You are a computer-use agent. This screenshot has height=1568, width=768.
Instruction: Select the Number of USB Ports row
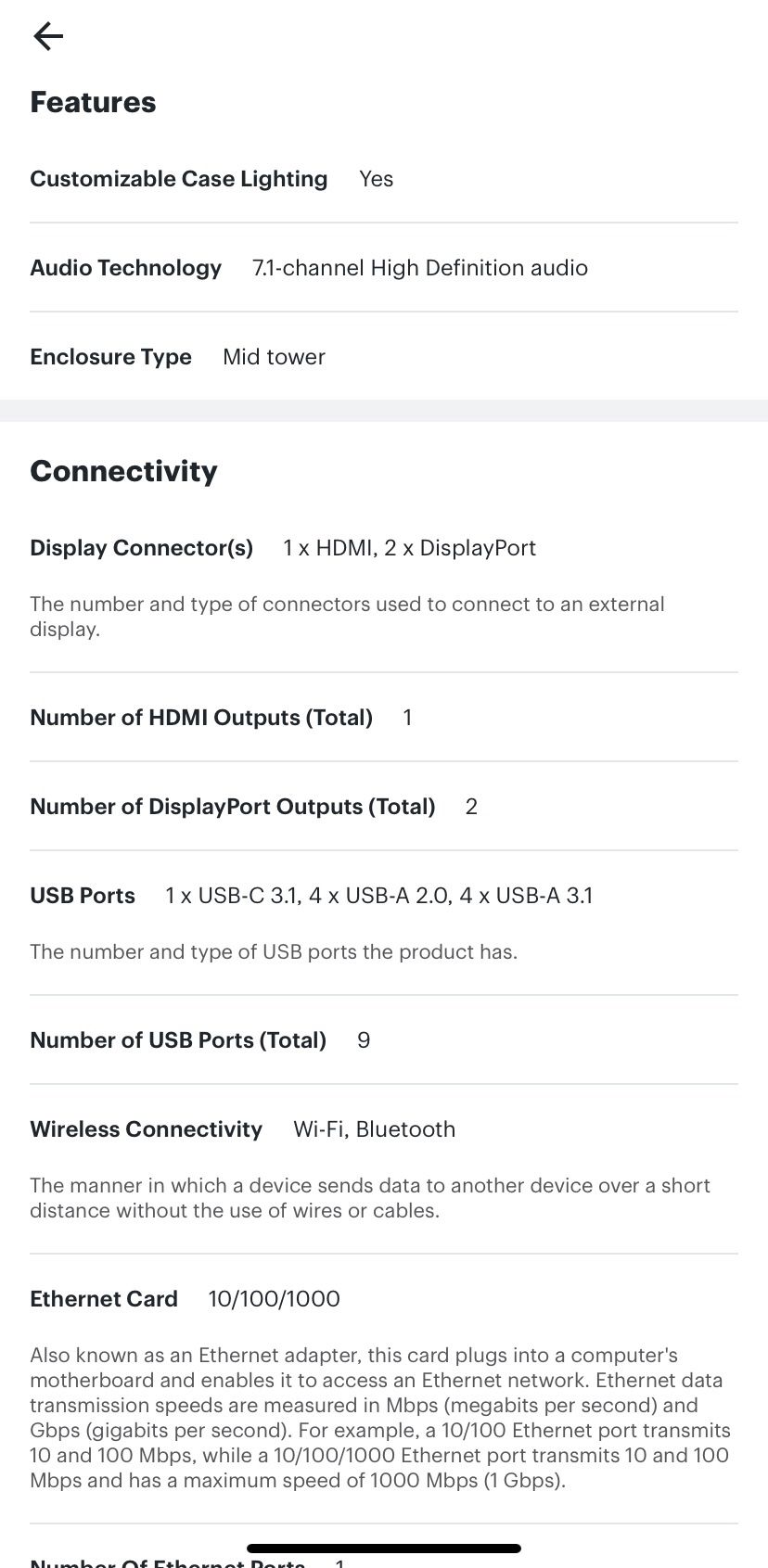178,1040
